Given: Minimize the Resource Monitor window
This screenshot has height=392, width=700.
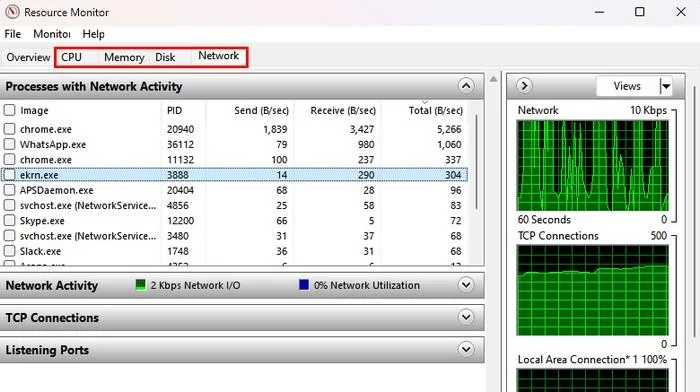Looking at the screenshot, I should click(x=599, y=12).
